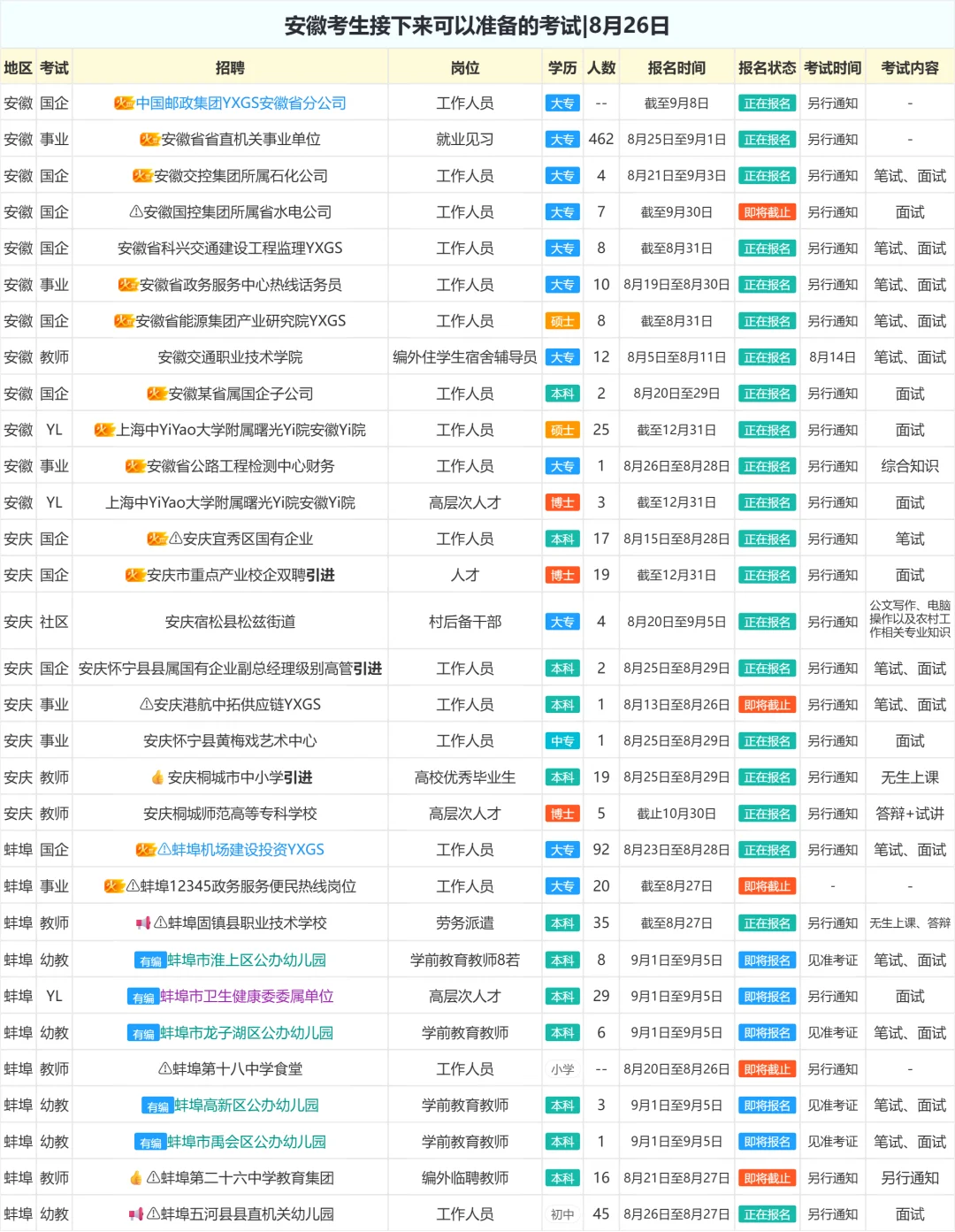This screenshot has height=1232, width=955.
Task: Click the 劳务派遣 position cell
Action: coord(465,923)
